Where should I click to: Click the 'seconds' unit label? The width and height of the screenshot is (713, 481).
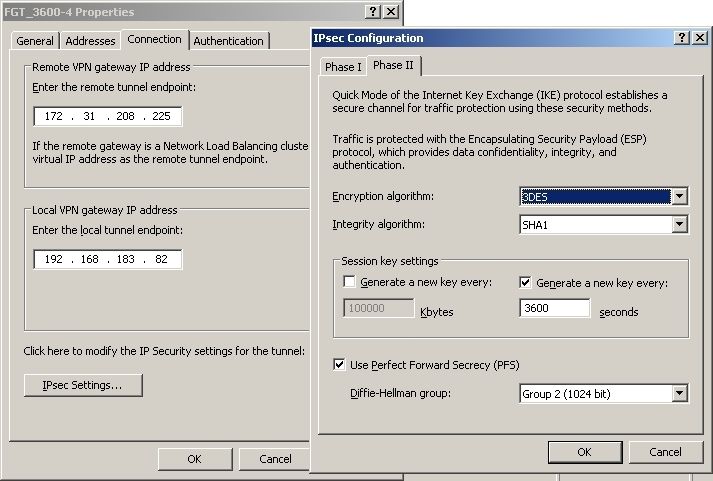619,312
